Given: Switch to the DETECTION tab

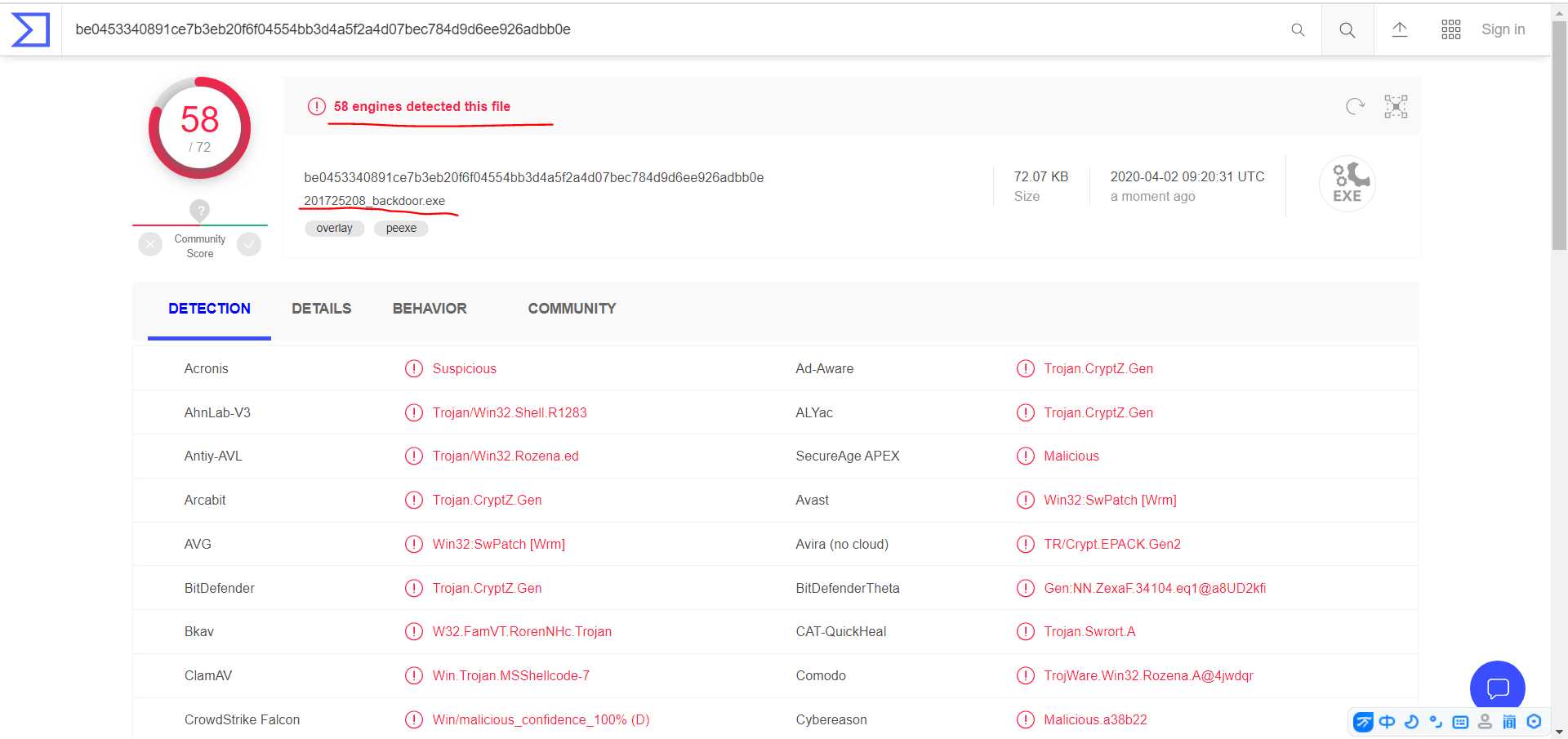Looking at the screenshot, I should [209, 309].
